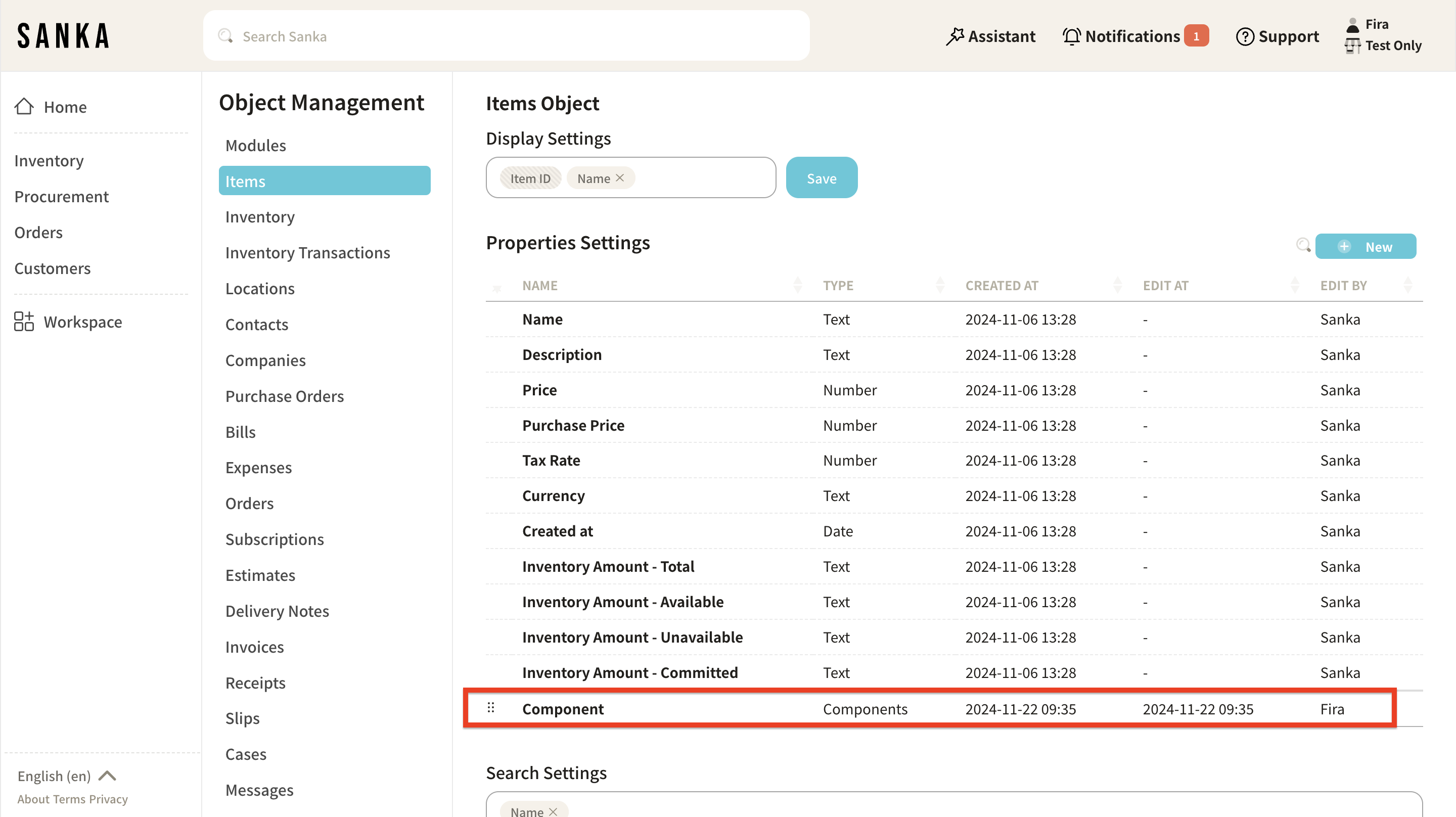Open Notifications bell icon
Viewport: 1456px width, 817px height.
[1071, 36]
